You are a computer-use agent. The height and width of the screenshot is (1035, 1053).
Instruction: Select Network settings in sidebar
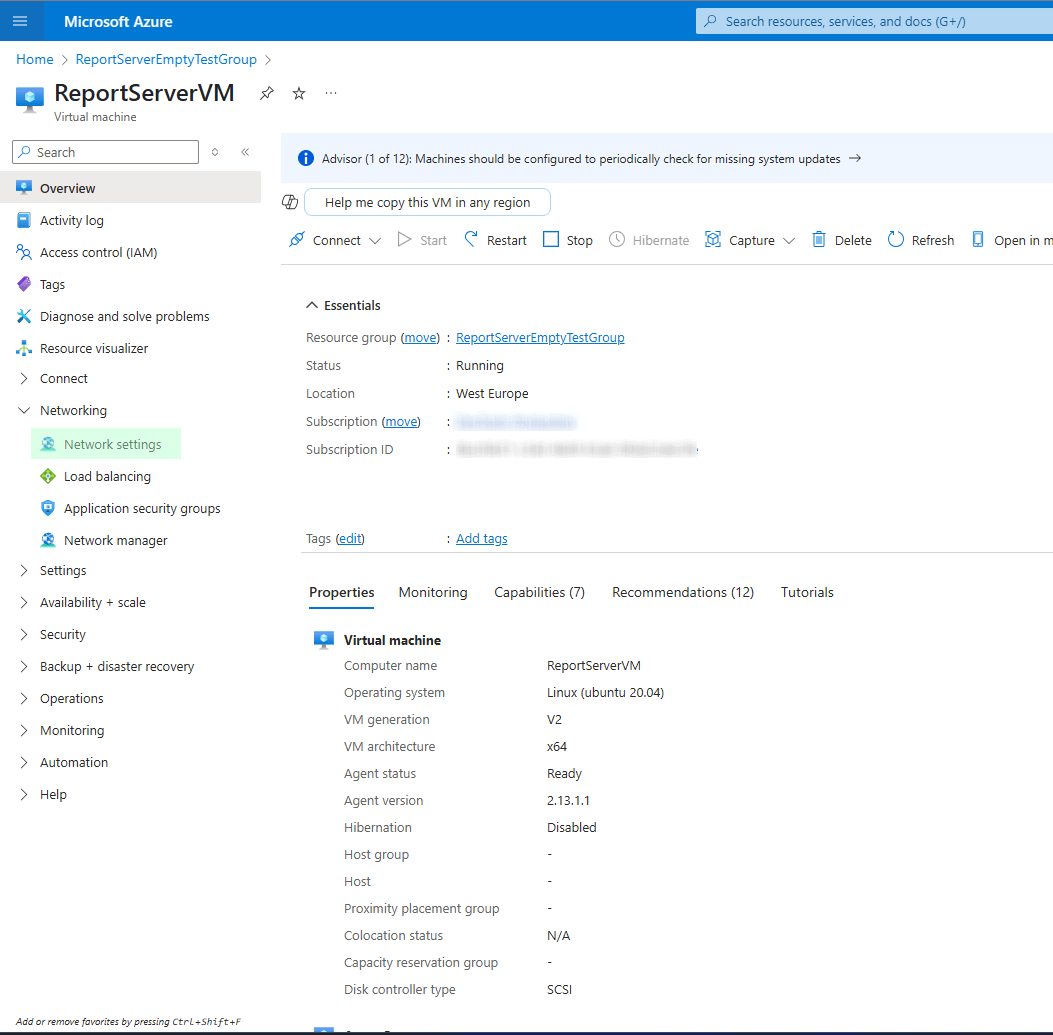[112, 445]
